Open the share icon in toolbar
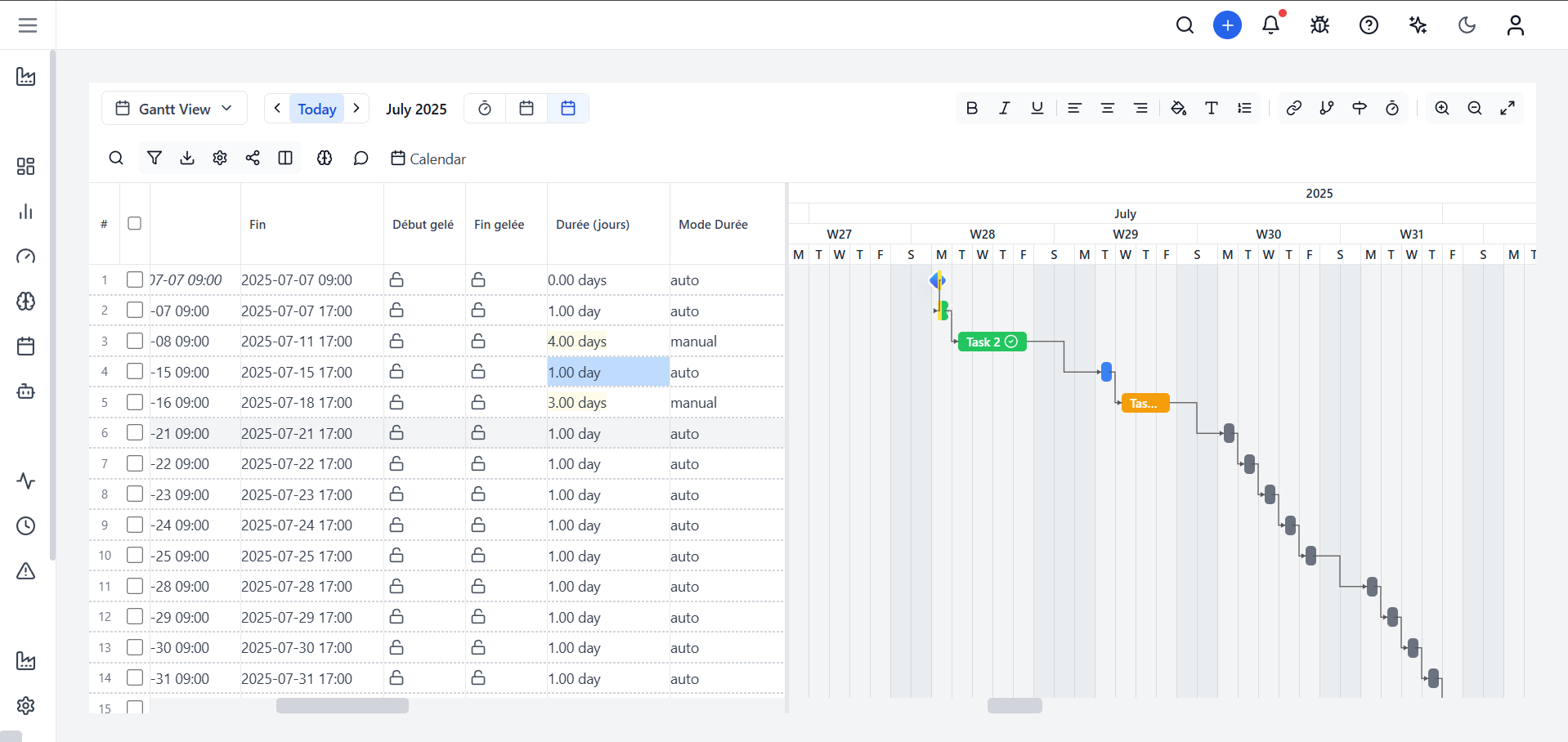The image size is (1568, 742). (x=253, y=158)
